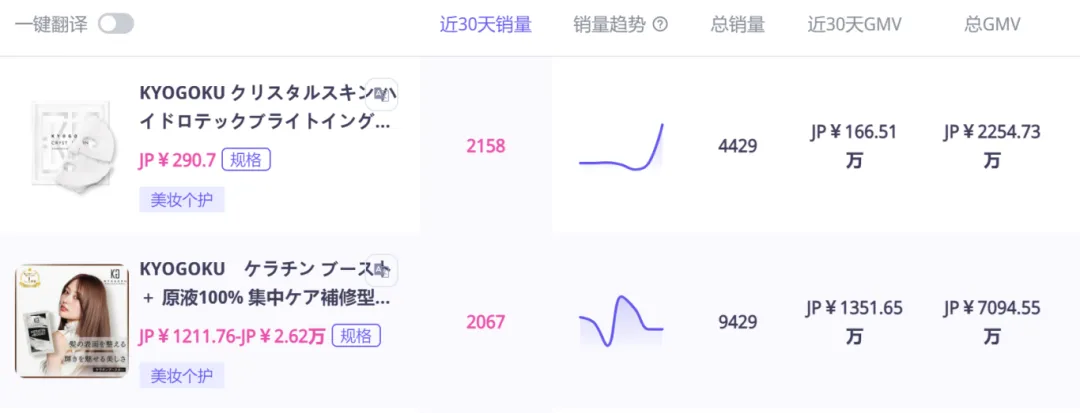Select the 总销量 column header
Image resolution: width=1080 pixels, height=413 pixels.
coord(737,25)
